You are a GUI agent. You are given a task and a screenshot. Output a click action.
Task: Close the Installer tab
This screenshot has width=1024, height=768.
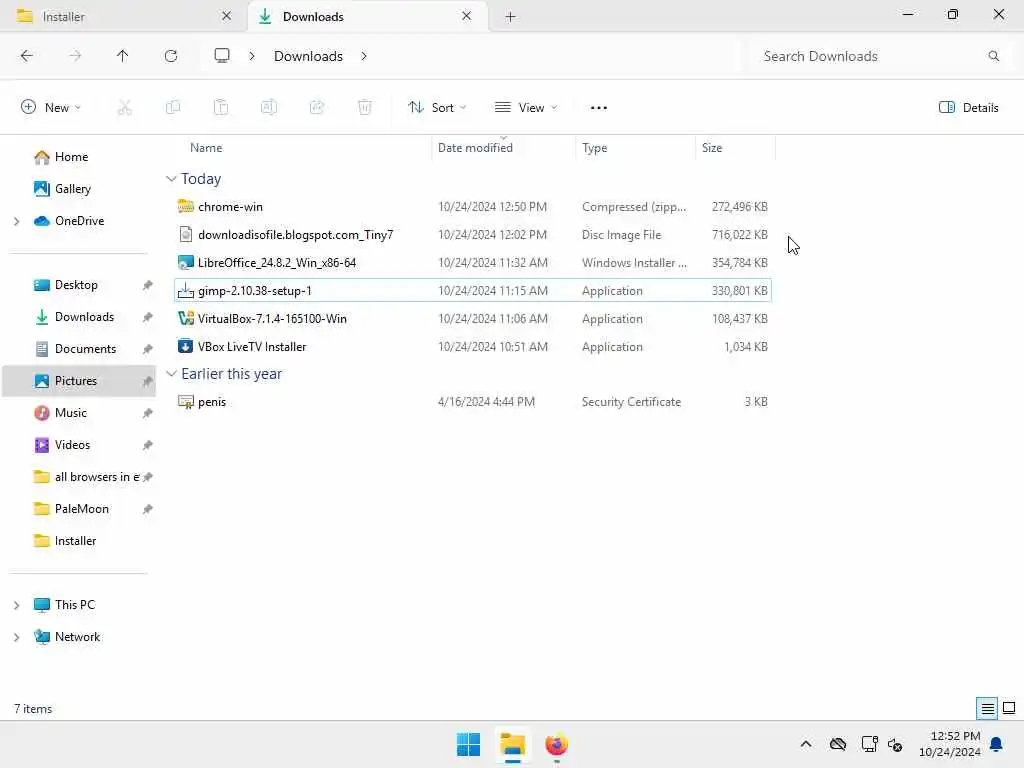coord(226,16)
